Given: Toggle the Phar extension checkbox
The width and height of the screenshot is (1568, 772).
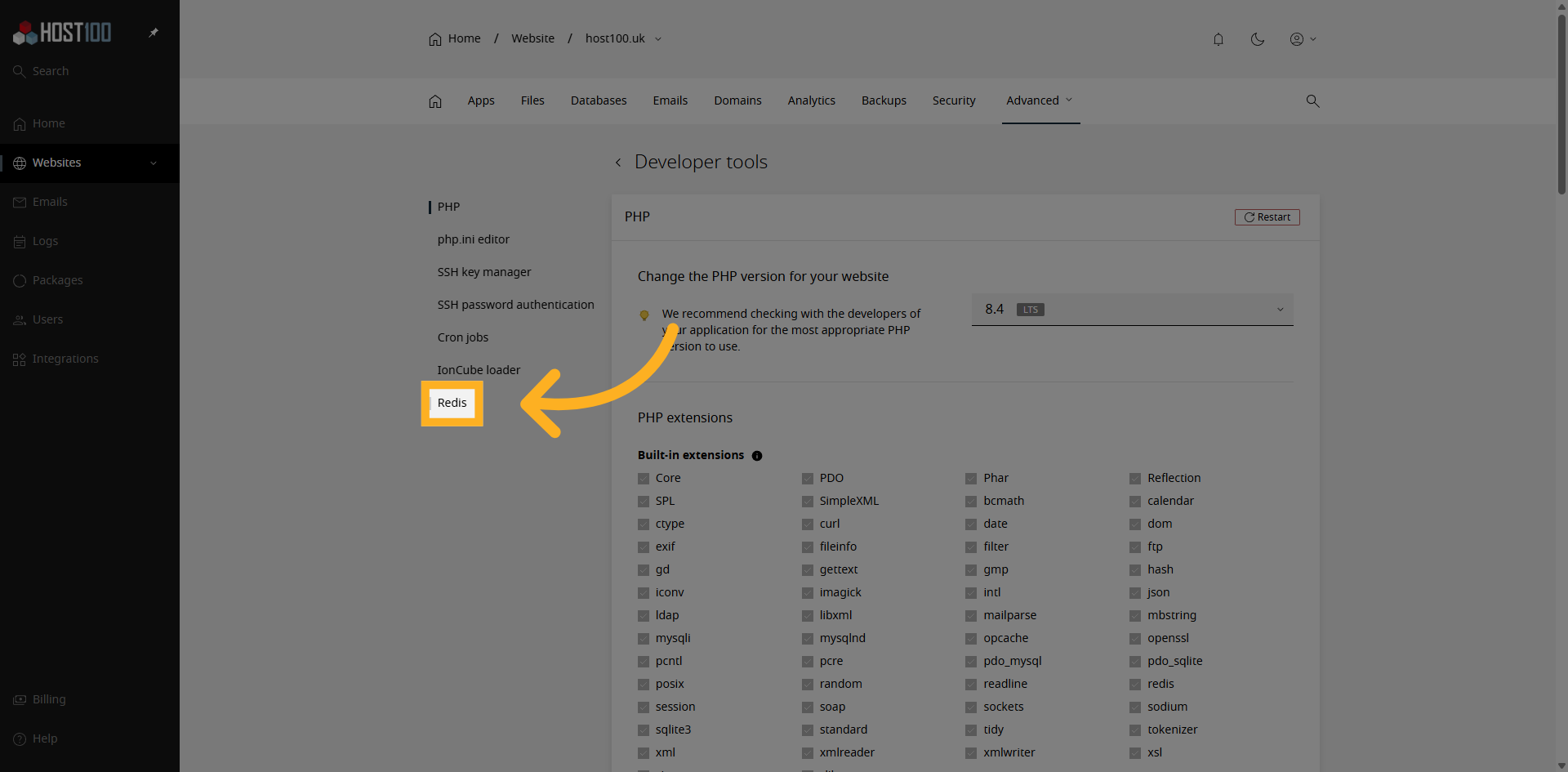Looking at the screenshot, I should point(971,479).
